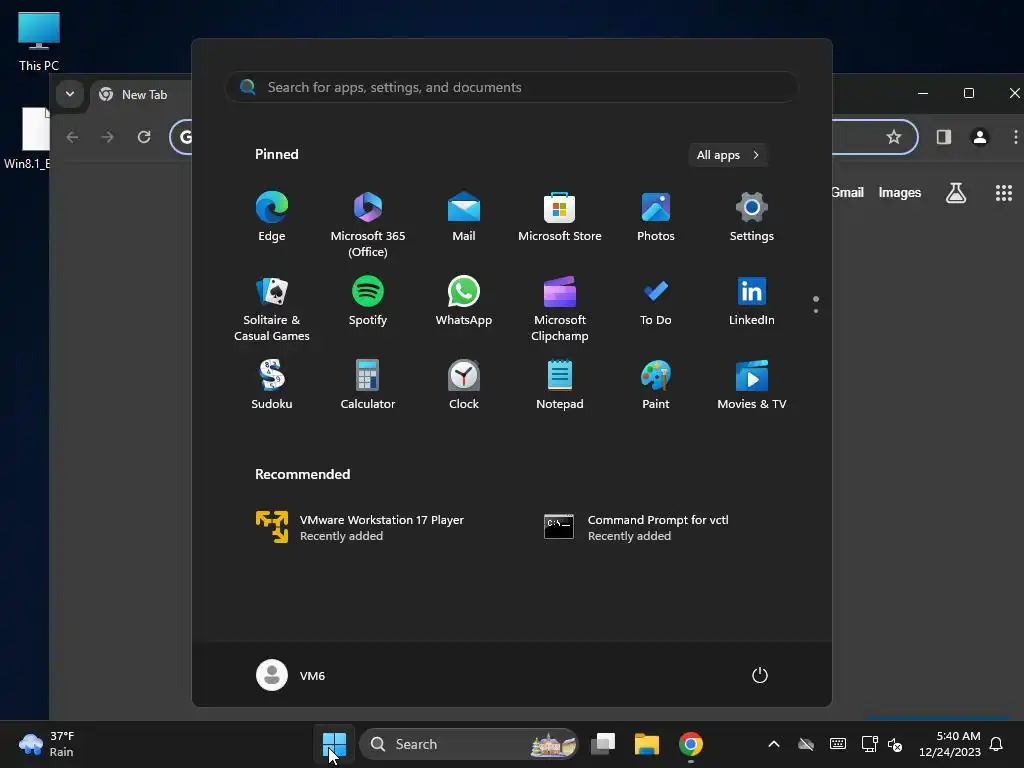Open WhatsApp pinned app
The height and width of the screenshot is (768, 1024).
tap(464, 301)
